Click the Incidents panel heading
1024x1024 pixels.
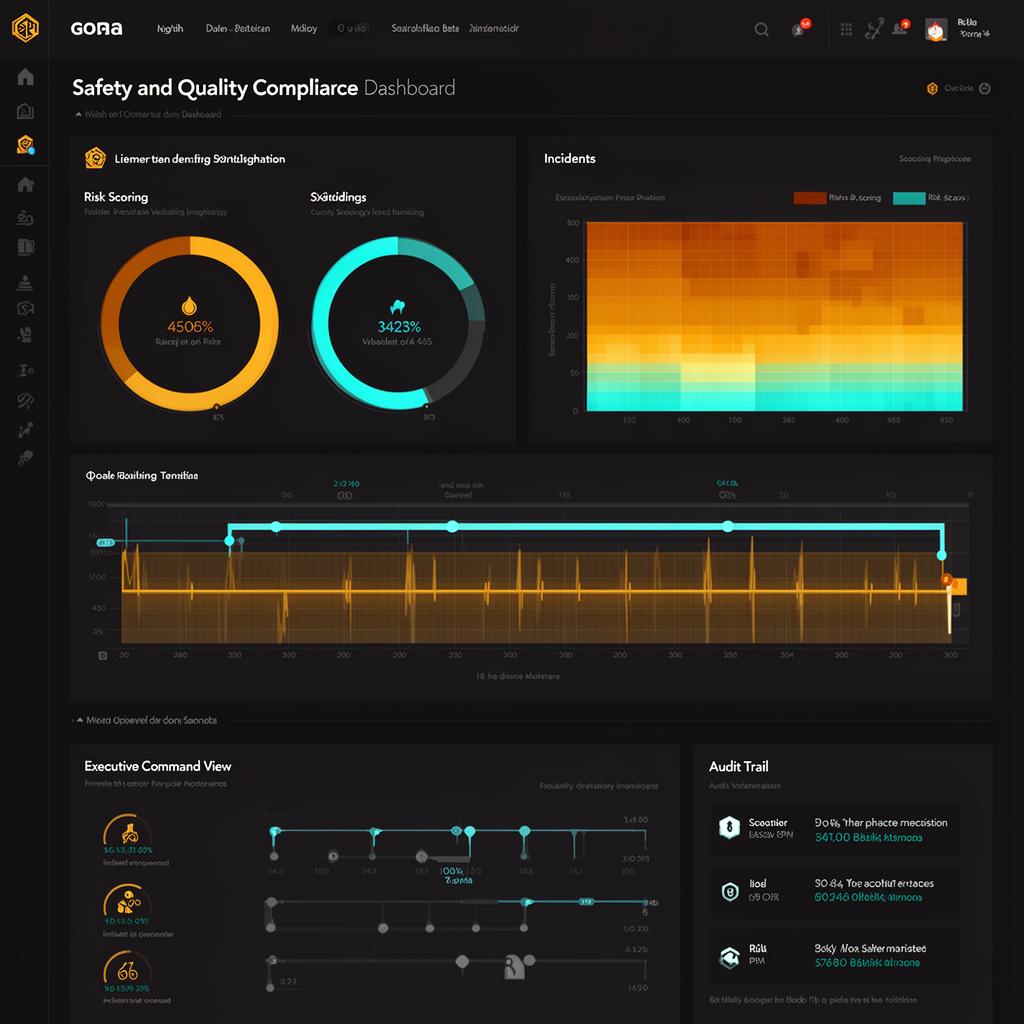[x=569, y=159]
